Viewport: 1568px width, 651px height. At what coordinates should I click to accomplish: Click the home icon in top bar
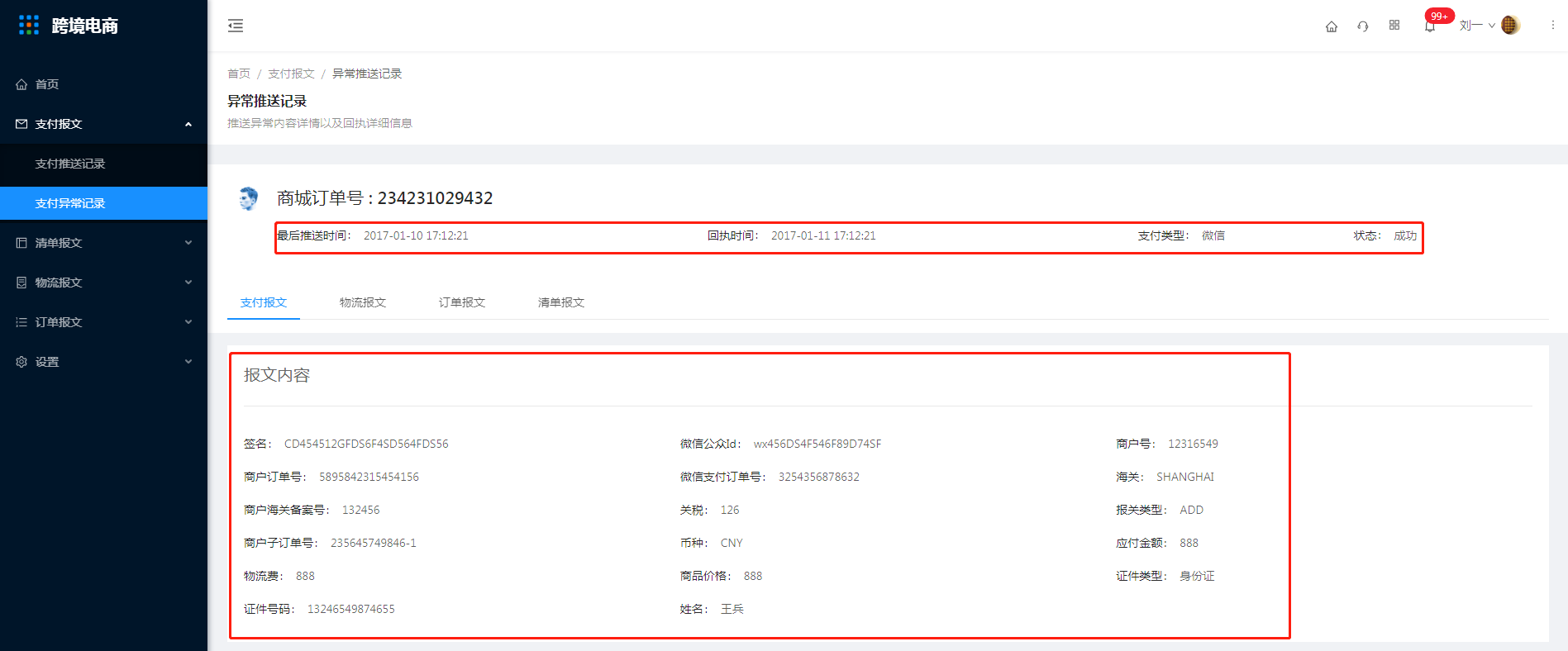point(1332,26)
